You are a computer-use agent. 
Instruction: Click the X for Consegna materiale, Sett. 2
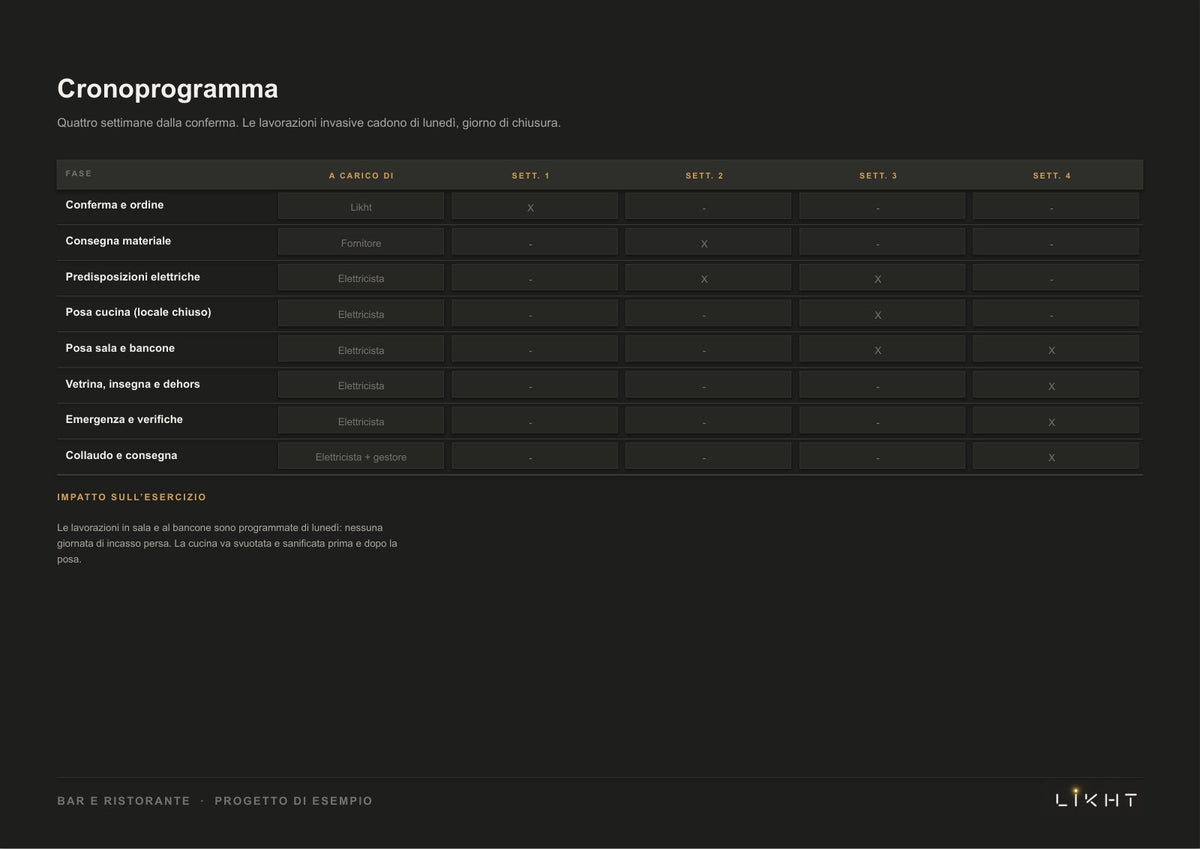704,244
